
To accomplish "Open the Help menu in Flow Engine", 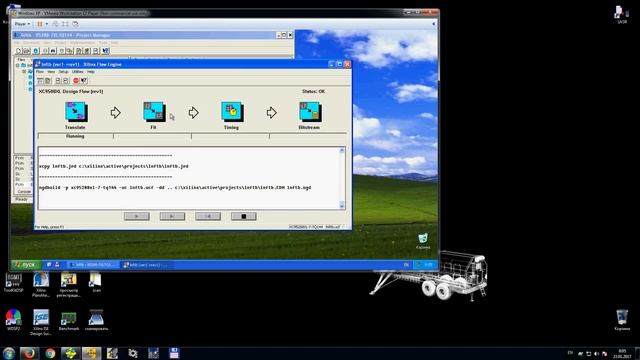I will coord(91,72).
